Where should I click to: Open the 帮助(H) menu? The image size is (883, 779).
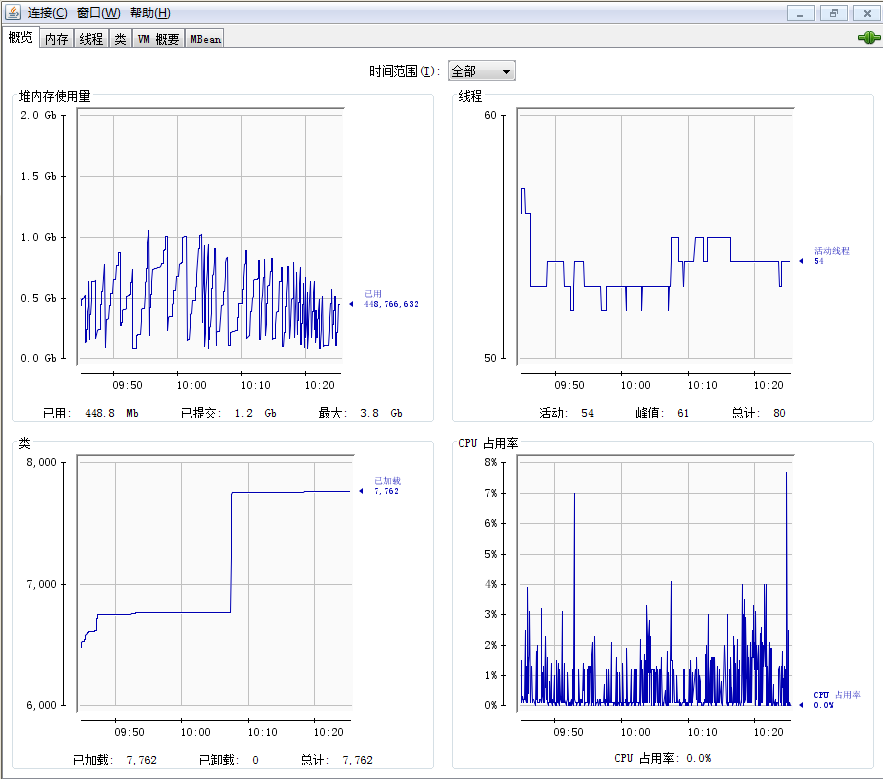[x=149, y=13]
